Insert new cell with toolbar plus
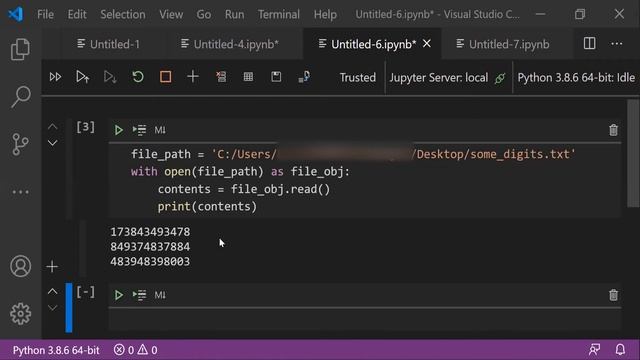640x360 pixels. [x=193, y=77]
